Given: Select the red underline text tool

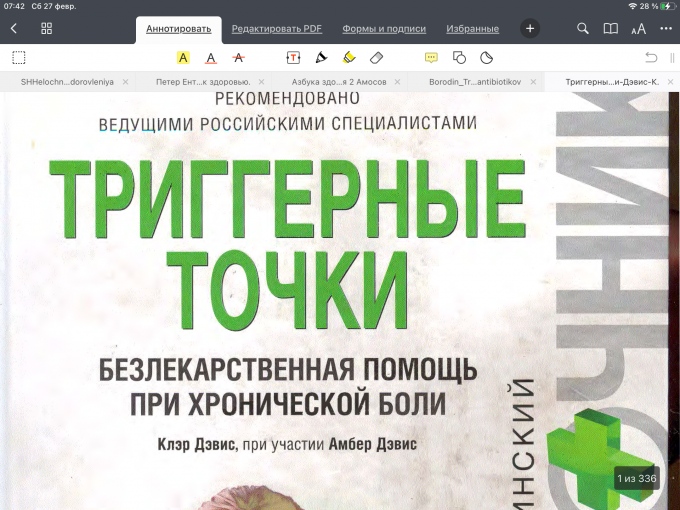Looking at the screenshot, I should coord(210,58).
